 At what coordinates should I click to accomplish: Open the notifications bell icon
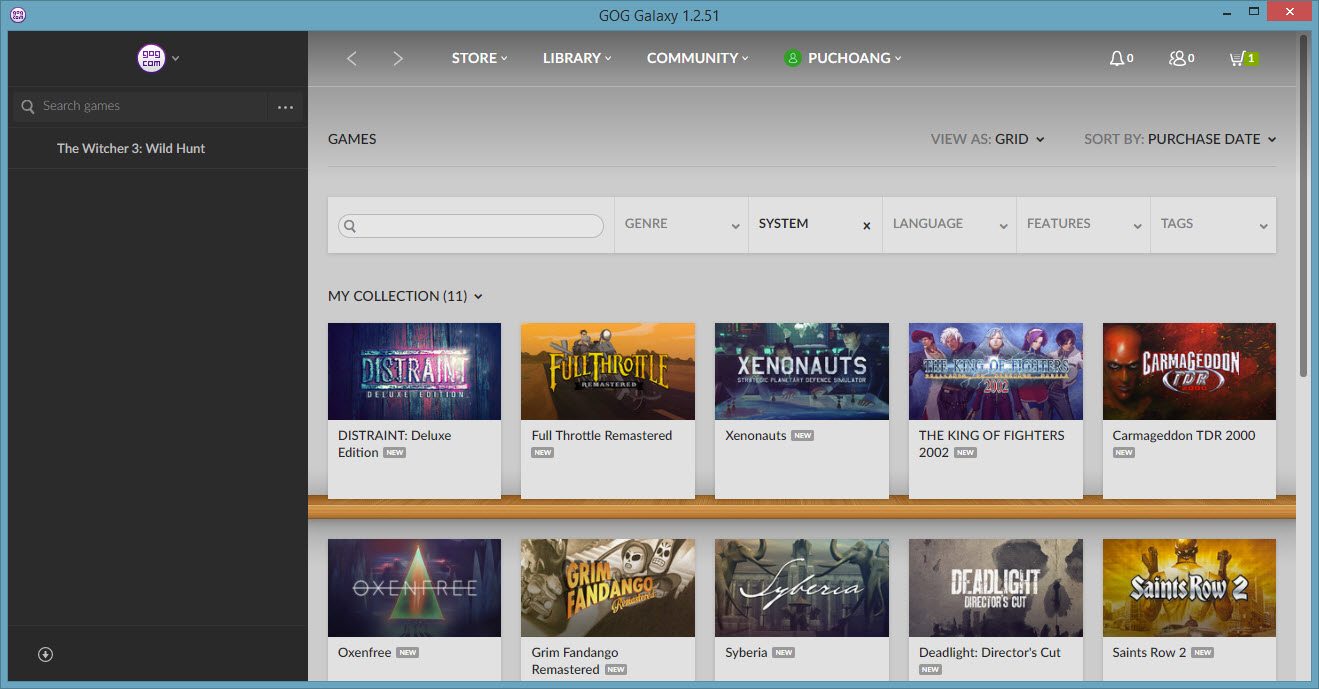[x=1116, y=58]
